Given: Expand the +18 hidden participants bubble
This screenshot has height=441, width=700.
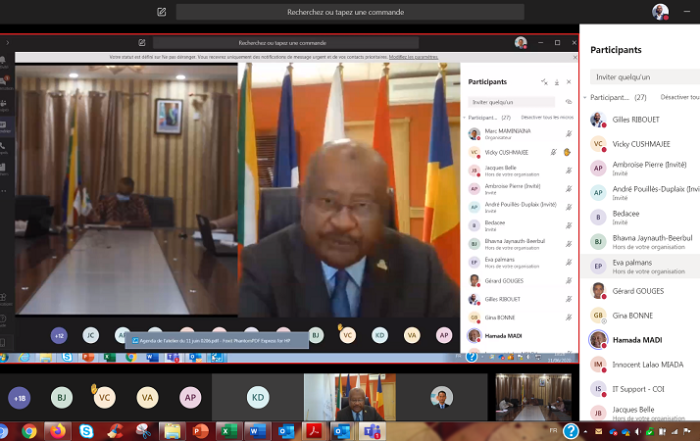Looking at the screenshot, I should click(x=18, y=397).
